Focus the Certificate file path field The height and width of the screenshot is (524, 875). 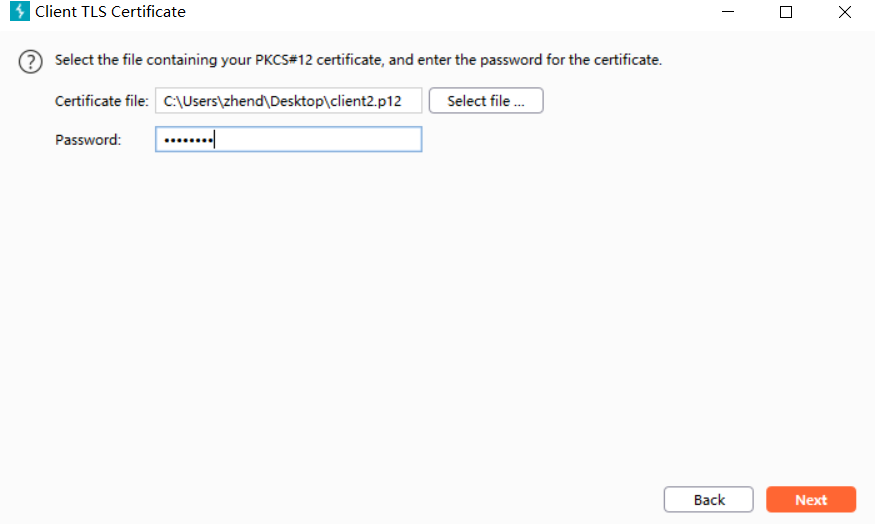288,101
